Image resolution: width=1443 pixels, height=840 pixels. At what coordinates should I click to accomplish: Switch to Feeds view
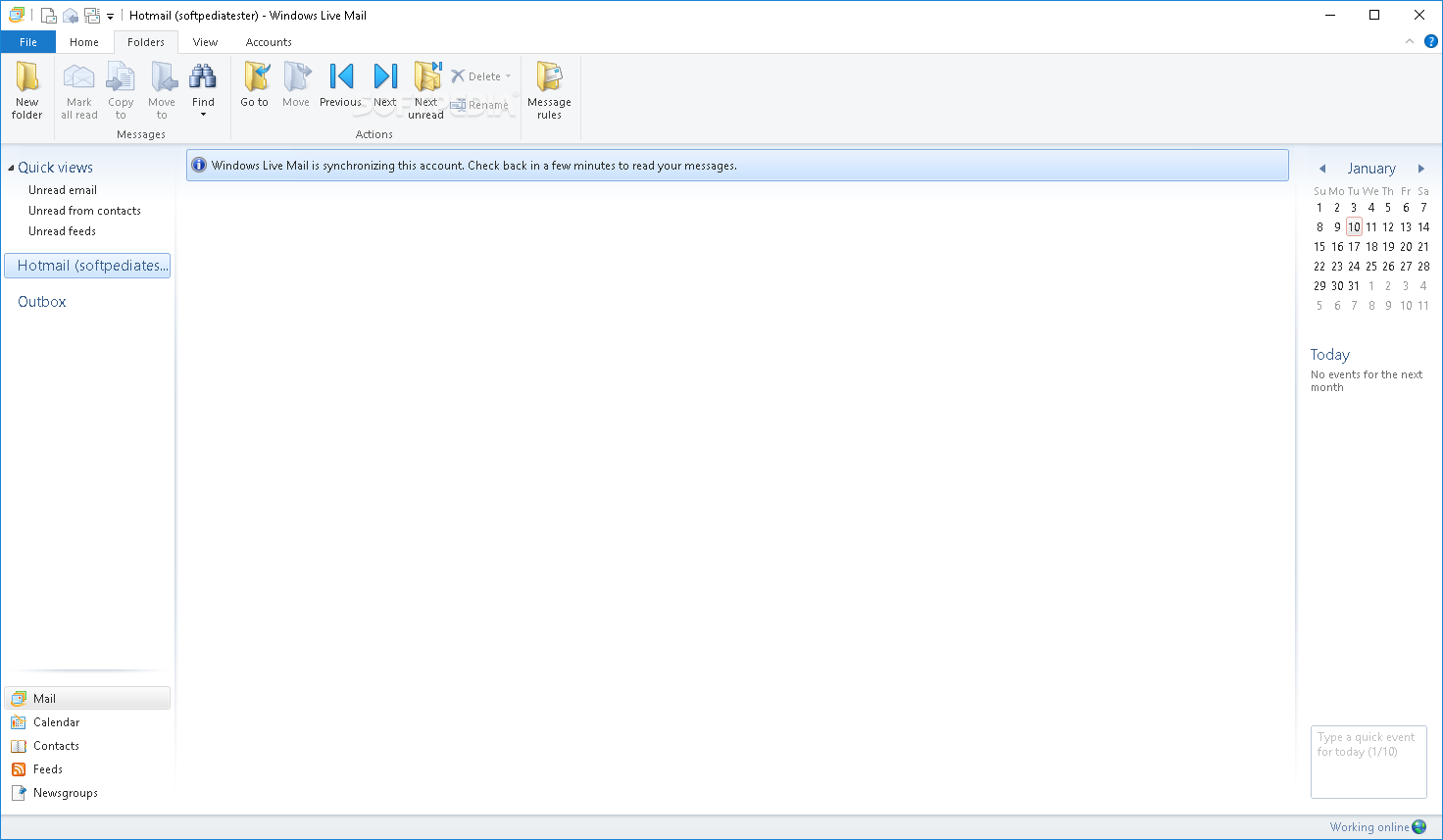tap(87, 769)
